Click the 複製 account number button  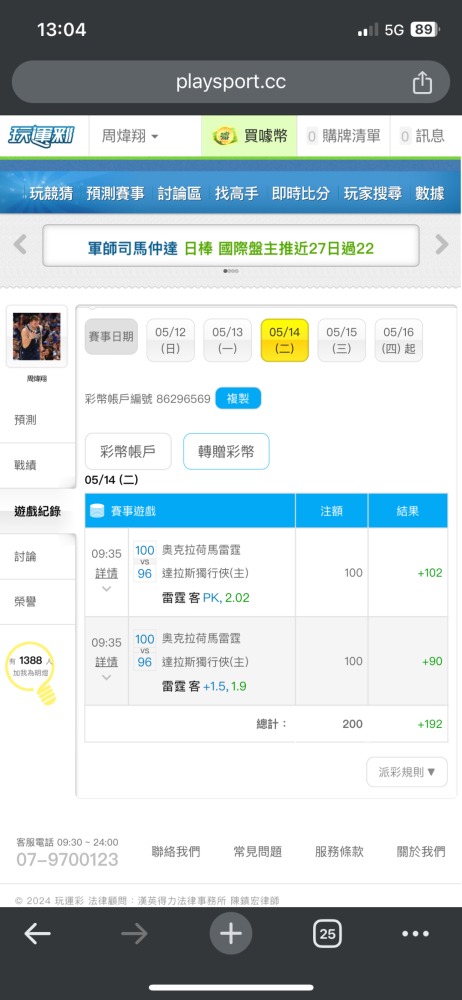pos(238,399)
